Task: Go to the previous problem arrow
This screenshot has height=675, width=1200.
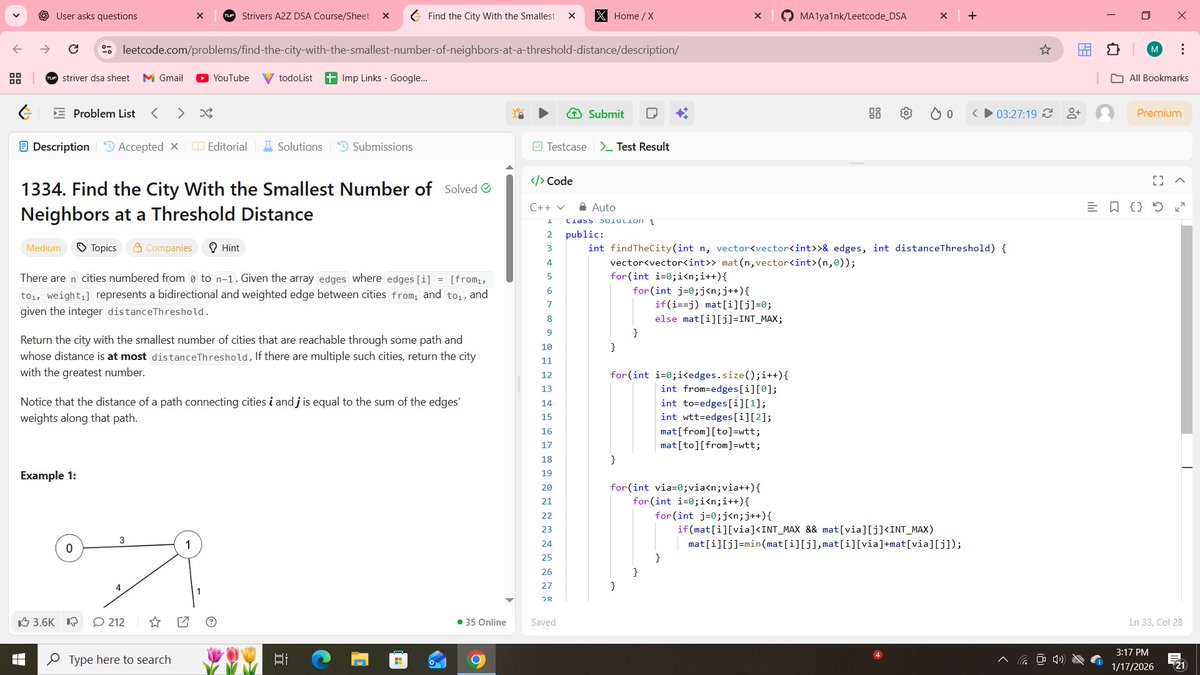Action: 156,113
